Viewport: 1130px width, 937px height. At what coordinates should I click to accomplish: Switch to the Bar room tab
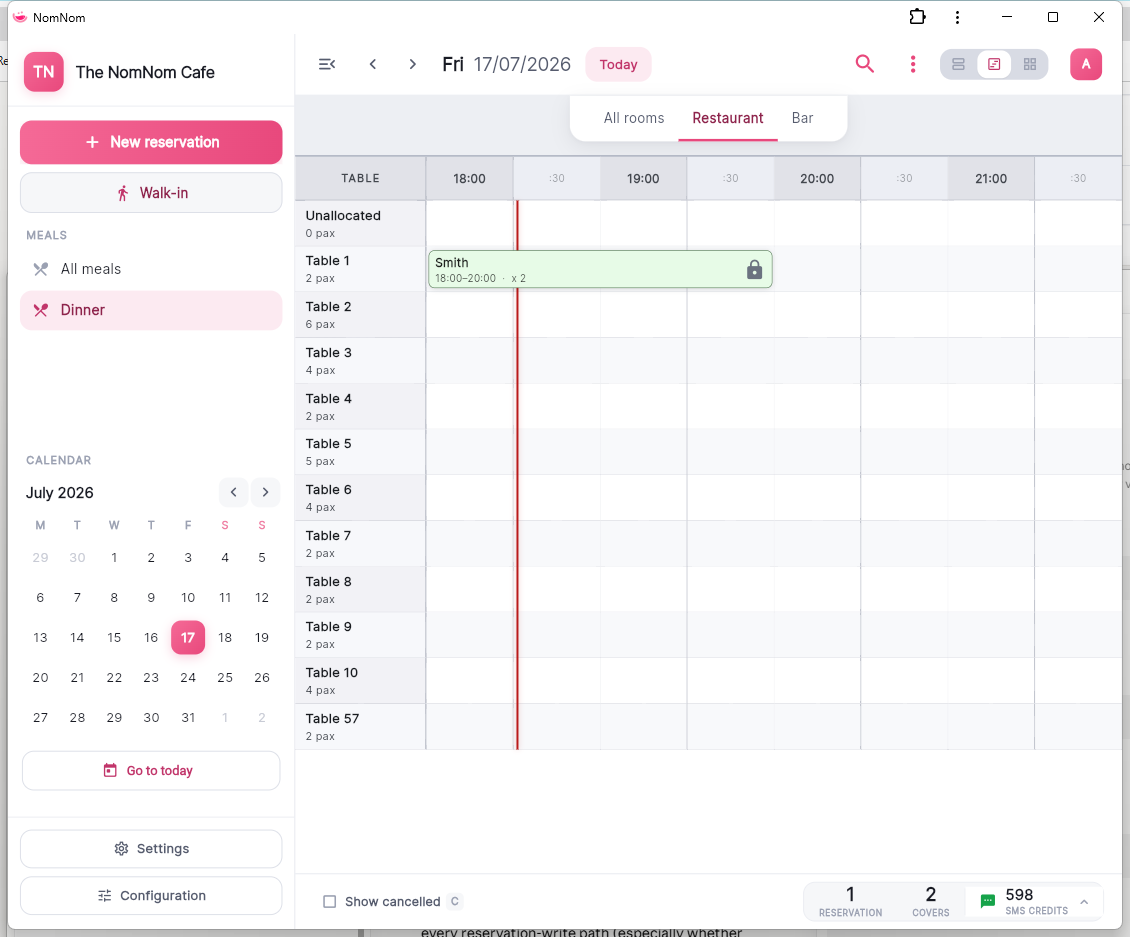[x=802, y=118]
